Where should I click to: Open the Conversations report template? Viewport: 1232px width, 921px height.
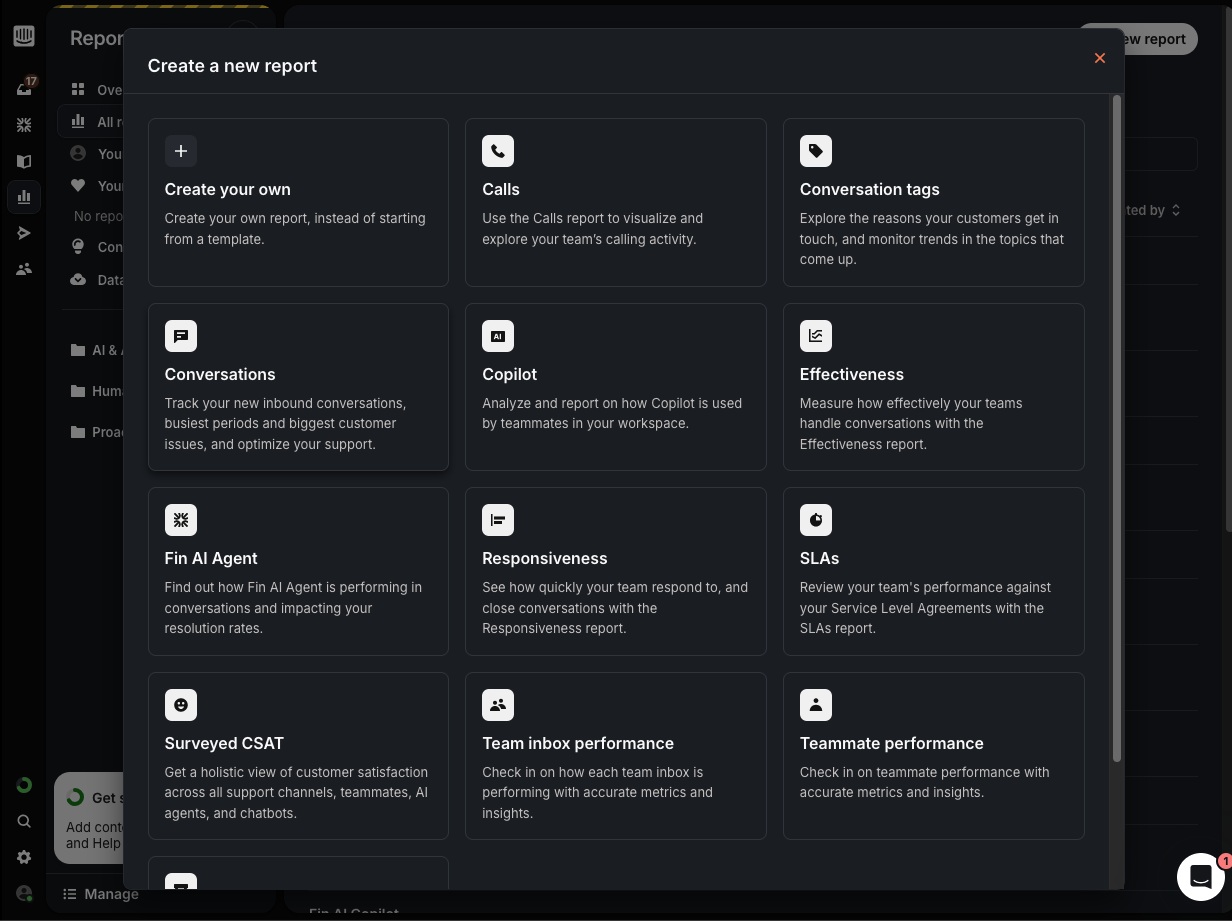point(298,387)
